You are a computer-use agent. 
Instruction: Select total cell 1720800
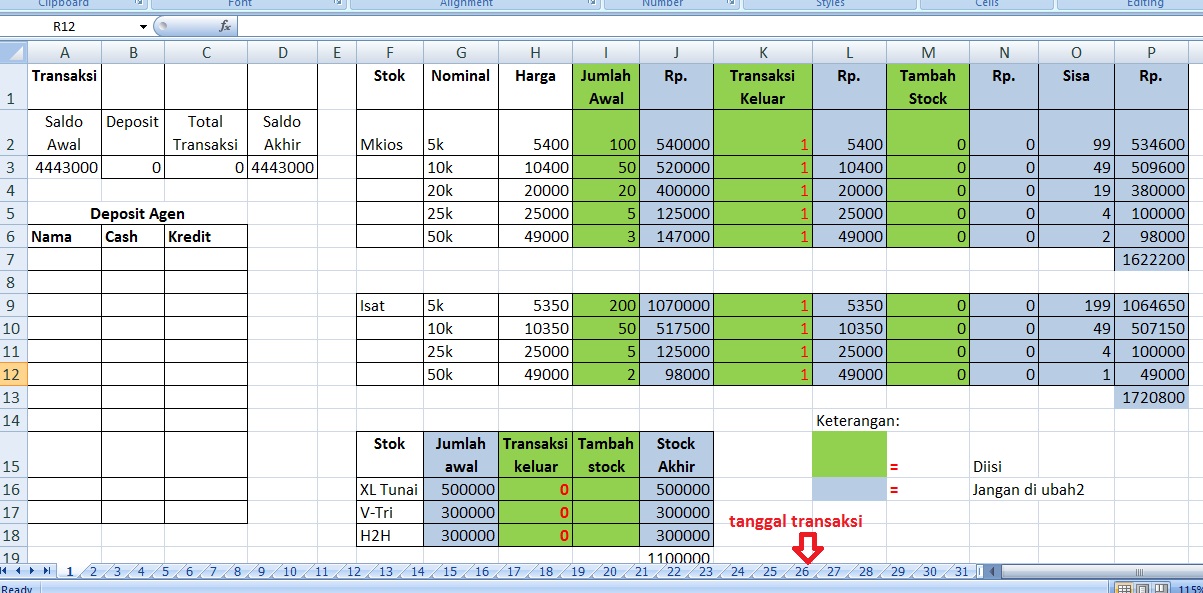coord(1150,397)
